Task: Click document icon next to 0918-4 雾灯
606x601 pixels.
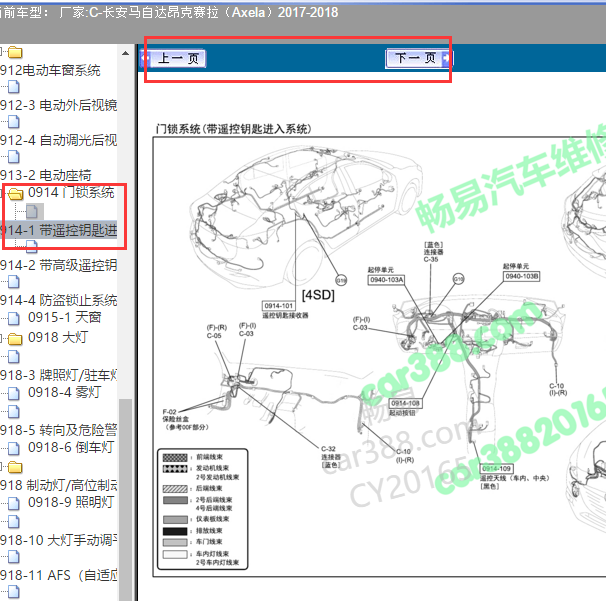Action: [14, 393]
